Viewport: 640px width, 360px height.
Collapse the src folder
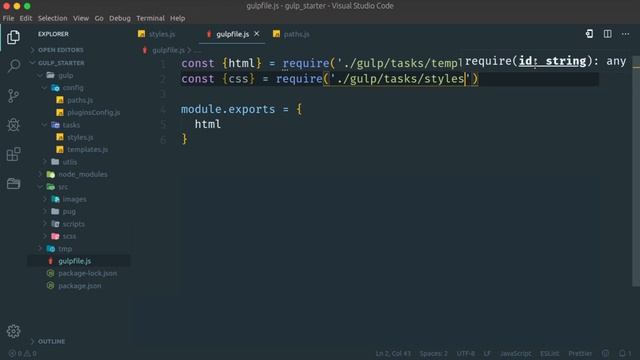[x=63, y=187]
